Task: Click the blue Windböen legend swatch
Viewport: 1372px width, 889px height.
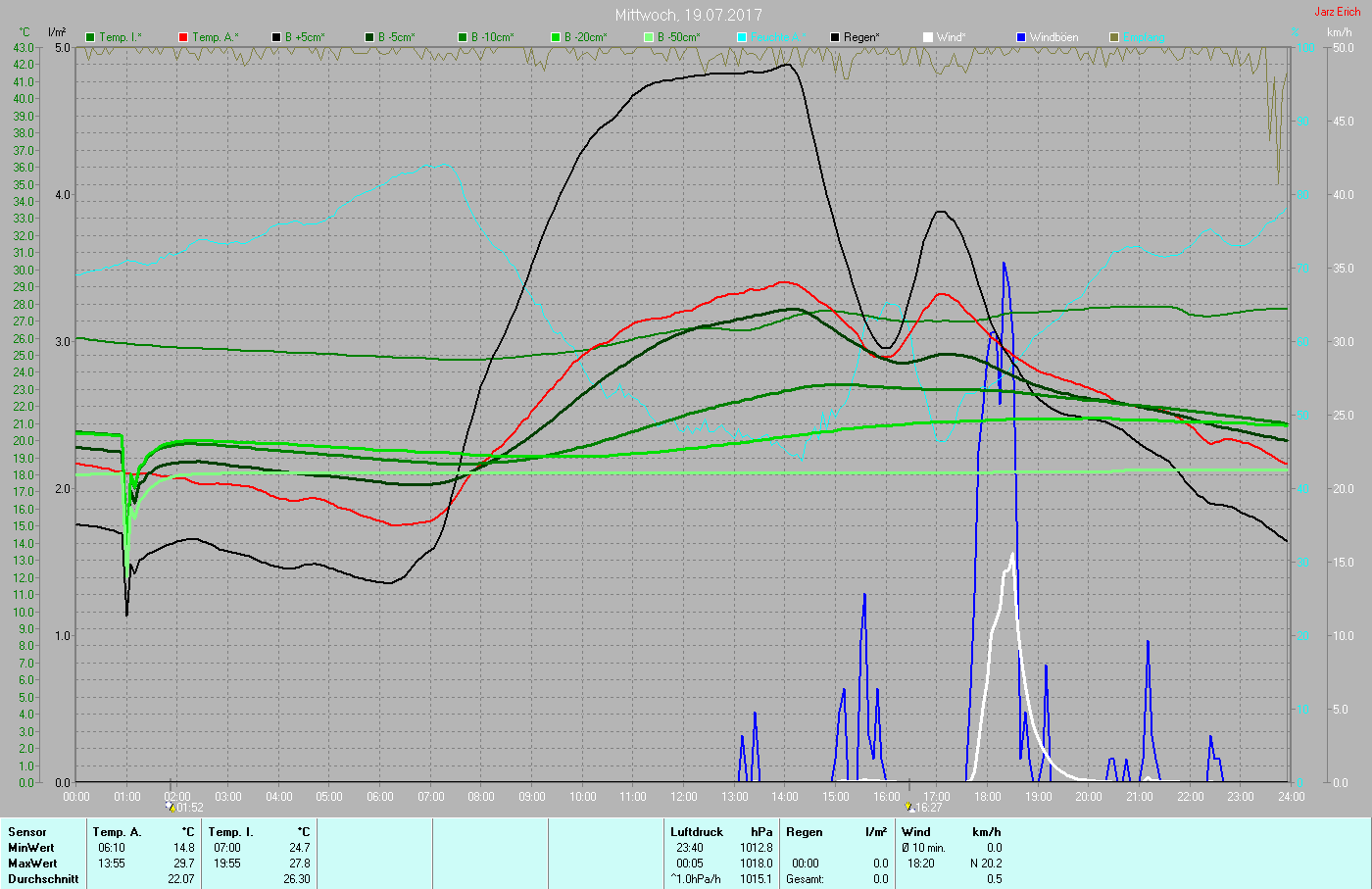Action: pos(1021,37)
